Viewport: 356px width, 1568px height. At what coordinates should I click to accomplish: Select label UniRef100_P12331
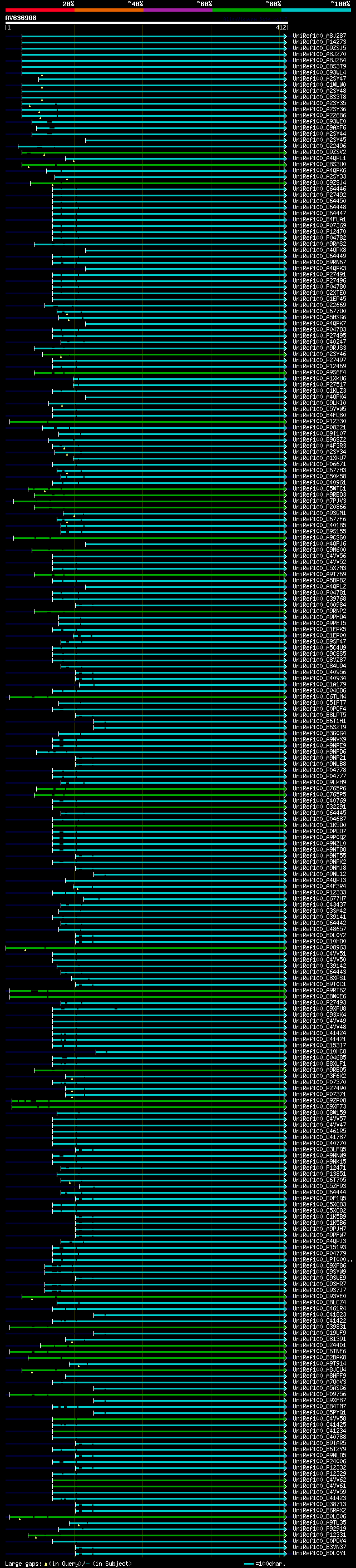tap(319, 1535)
